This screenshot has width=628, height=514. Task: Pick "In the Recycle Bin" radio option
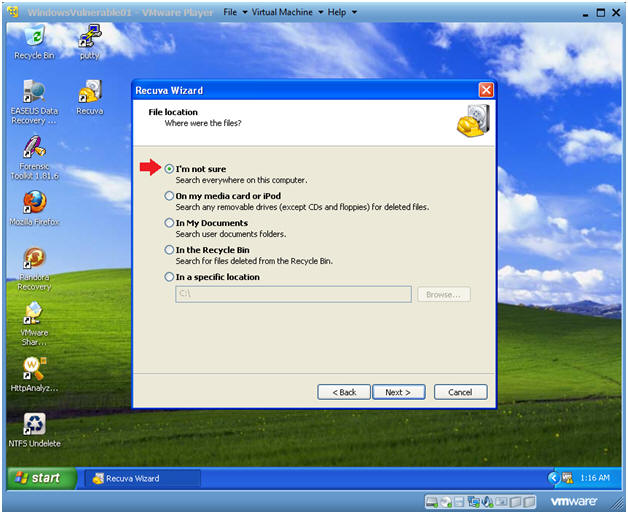[x=169, y=250]
